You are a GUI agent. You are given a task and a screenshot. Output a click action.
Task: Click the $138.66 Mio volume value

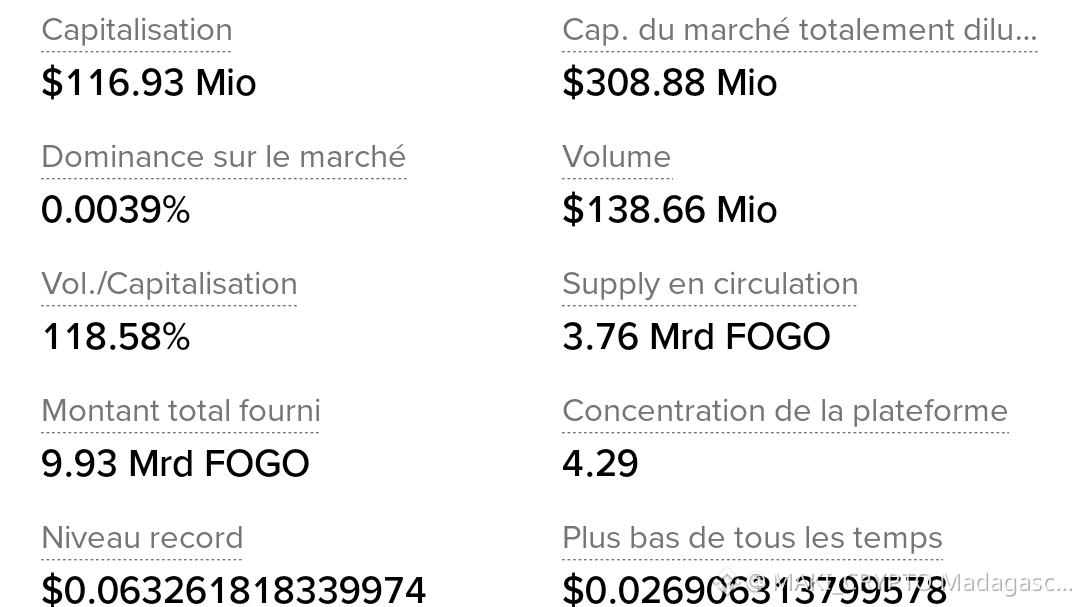coord(669,209)
